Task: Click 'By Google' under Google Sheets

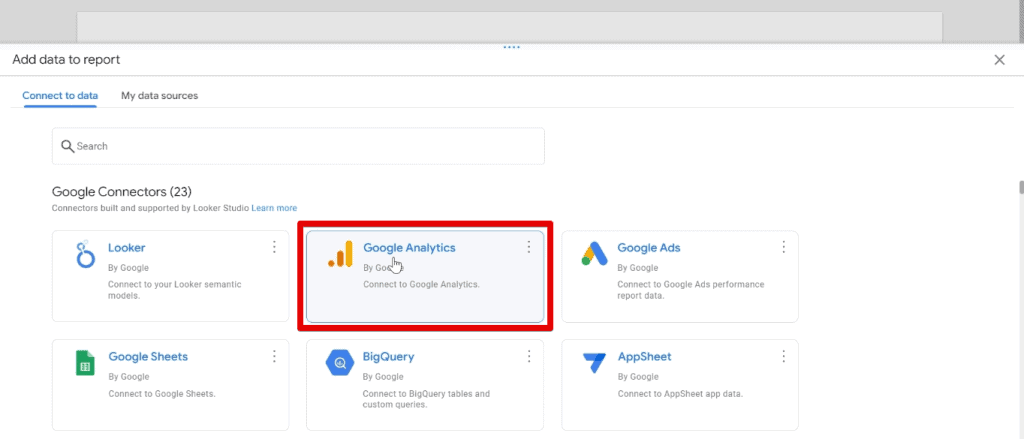Action: (129, 377)
